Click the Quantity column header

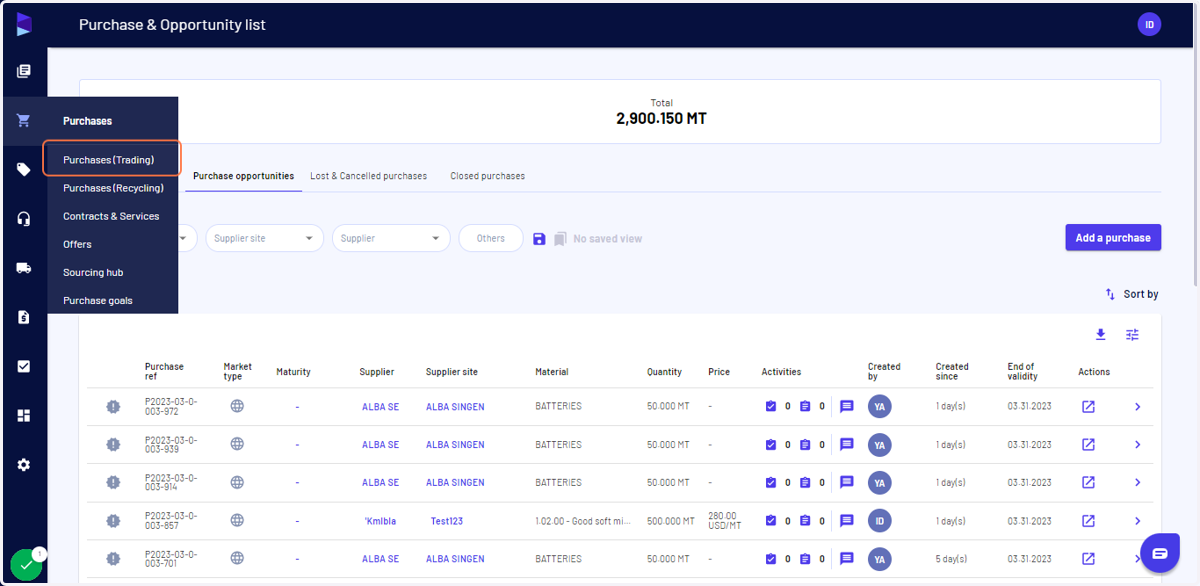(x=664, y=372)
